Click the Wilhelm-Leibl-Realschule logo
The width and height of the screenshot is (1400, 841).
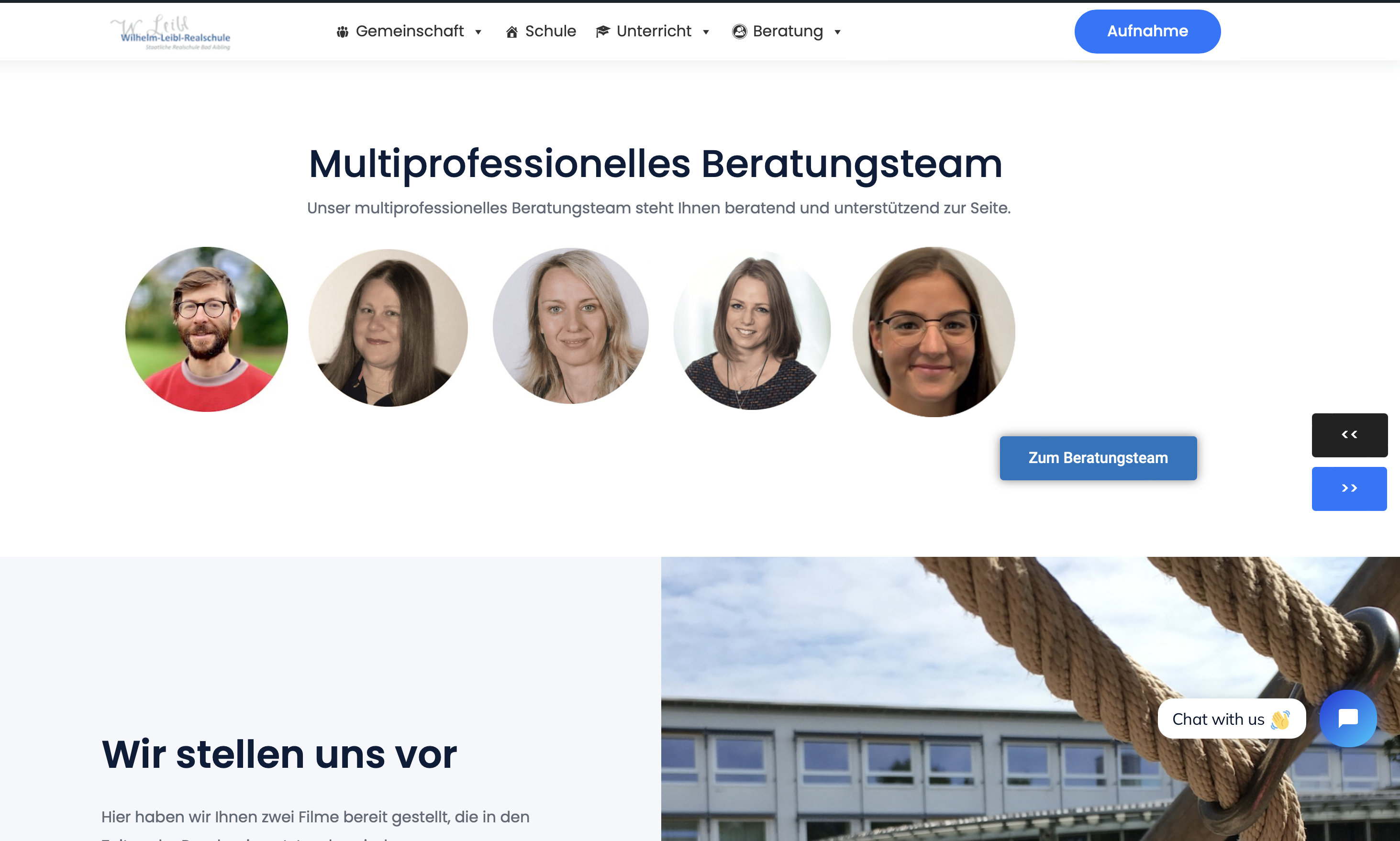[x=171, y=33]
